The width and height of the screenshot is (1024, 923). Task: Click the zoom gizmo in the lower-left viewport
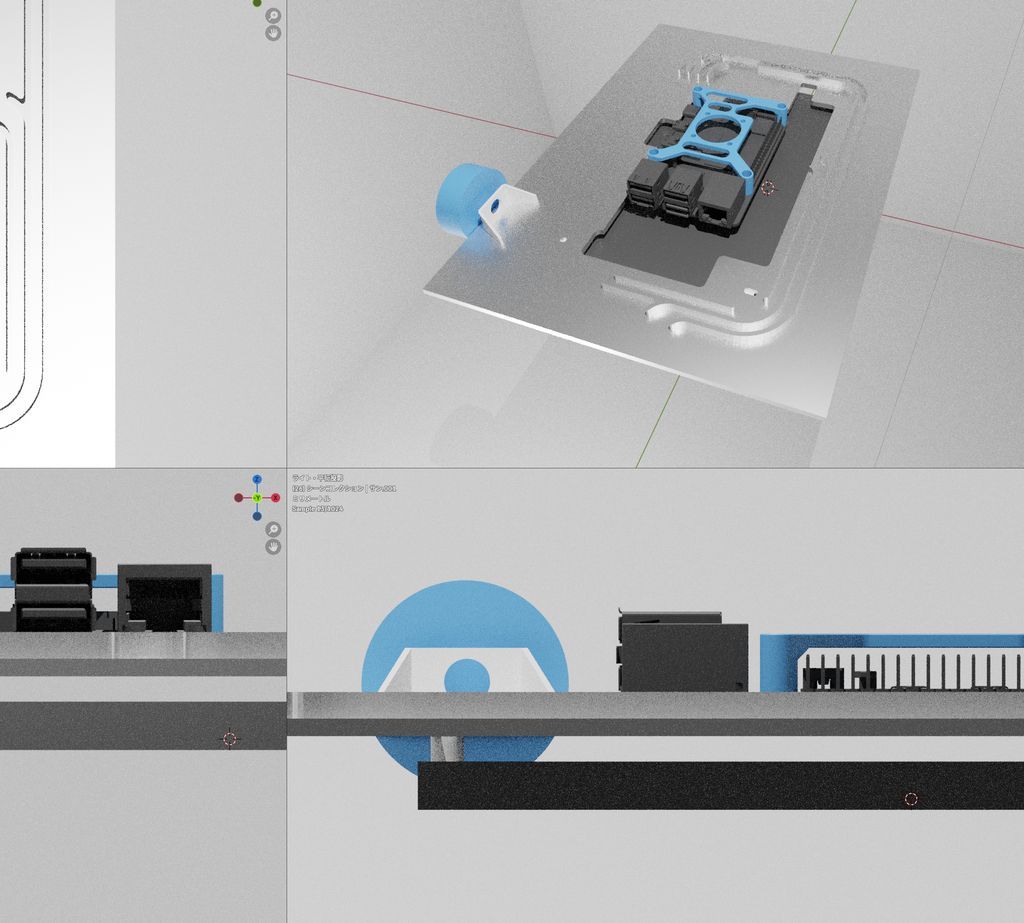coord(273,529)
